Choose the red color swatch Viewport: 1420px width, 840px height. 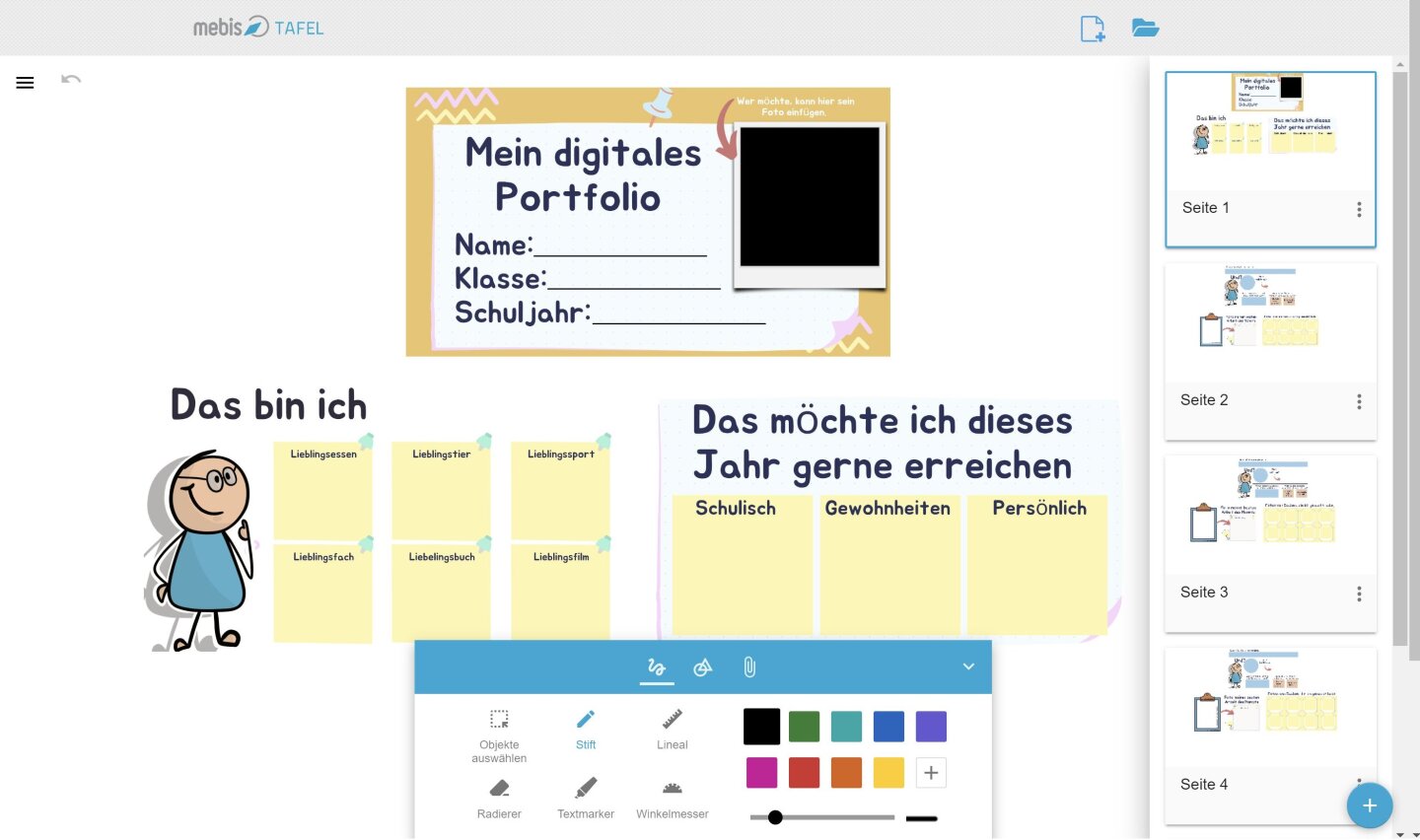(x=805, y=773)
